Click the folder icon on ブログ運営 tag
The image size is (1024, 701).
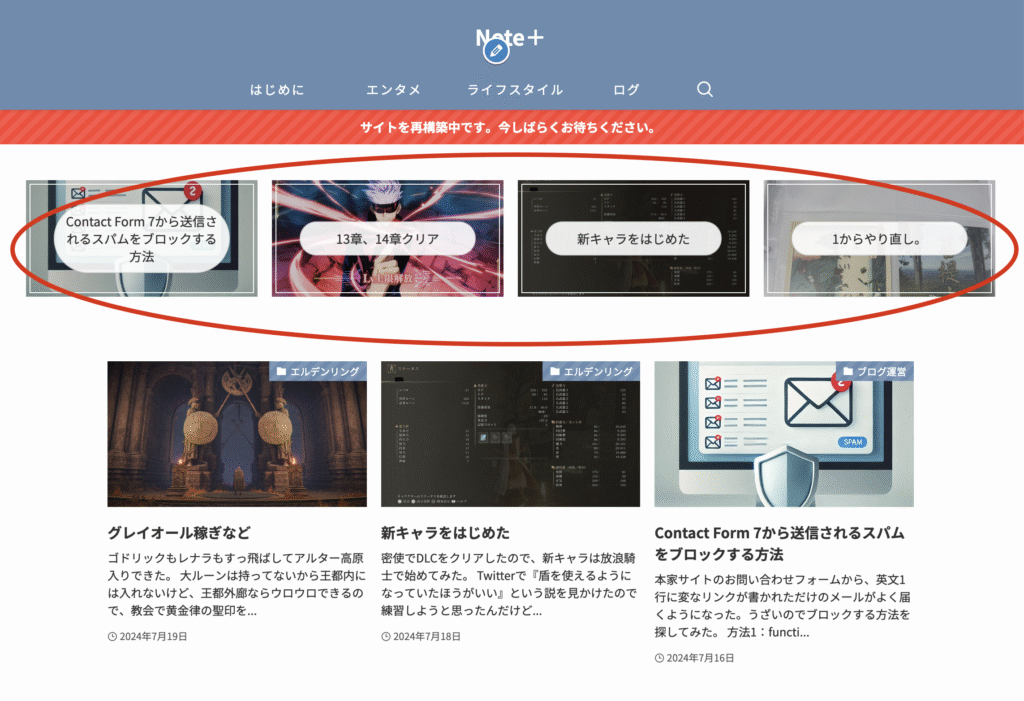[x=848, y=371]
